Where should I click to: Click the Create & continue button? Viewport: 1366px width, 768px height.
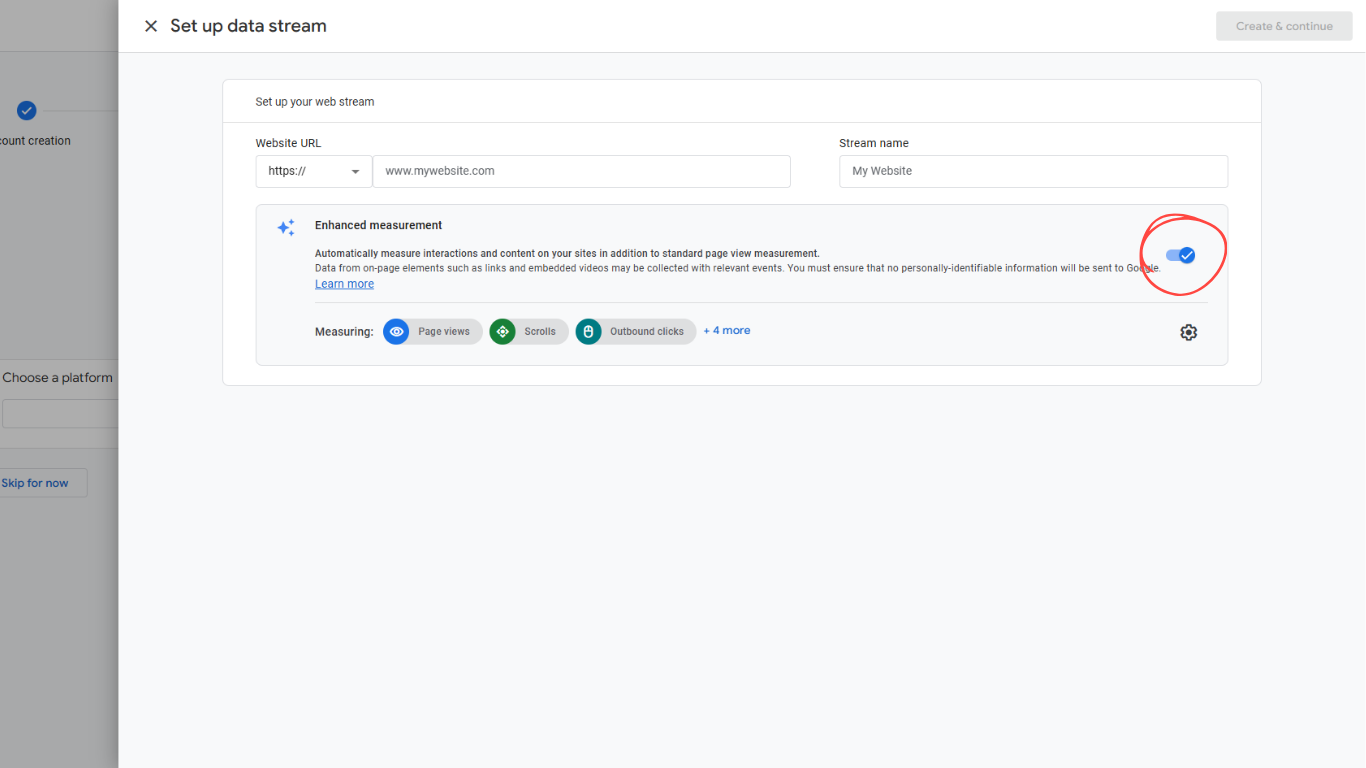coord(1284,25)
